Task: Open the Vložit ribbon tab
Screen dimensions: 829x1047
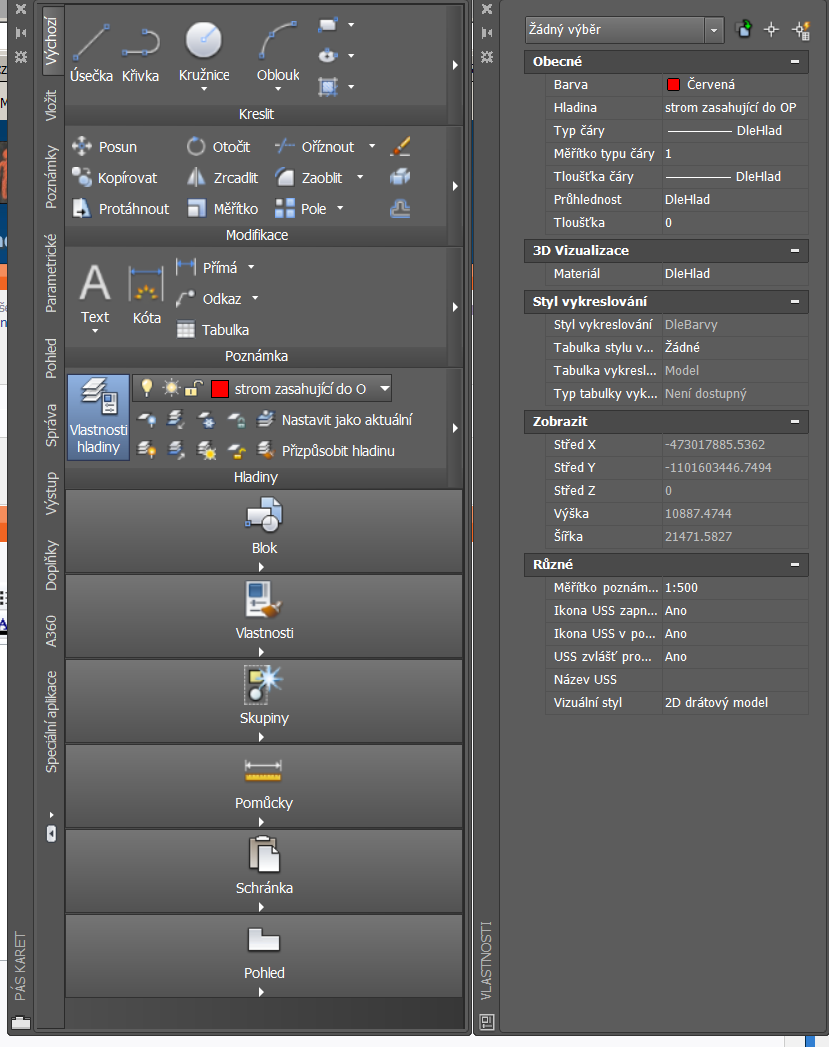Action: click(x=52, y=104)
